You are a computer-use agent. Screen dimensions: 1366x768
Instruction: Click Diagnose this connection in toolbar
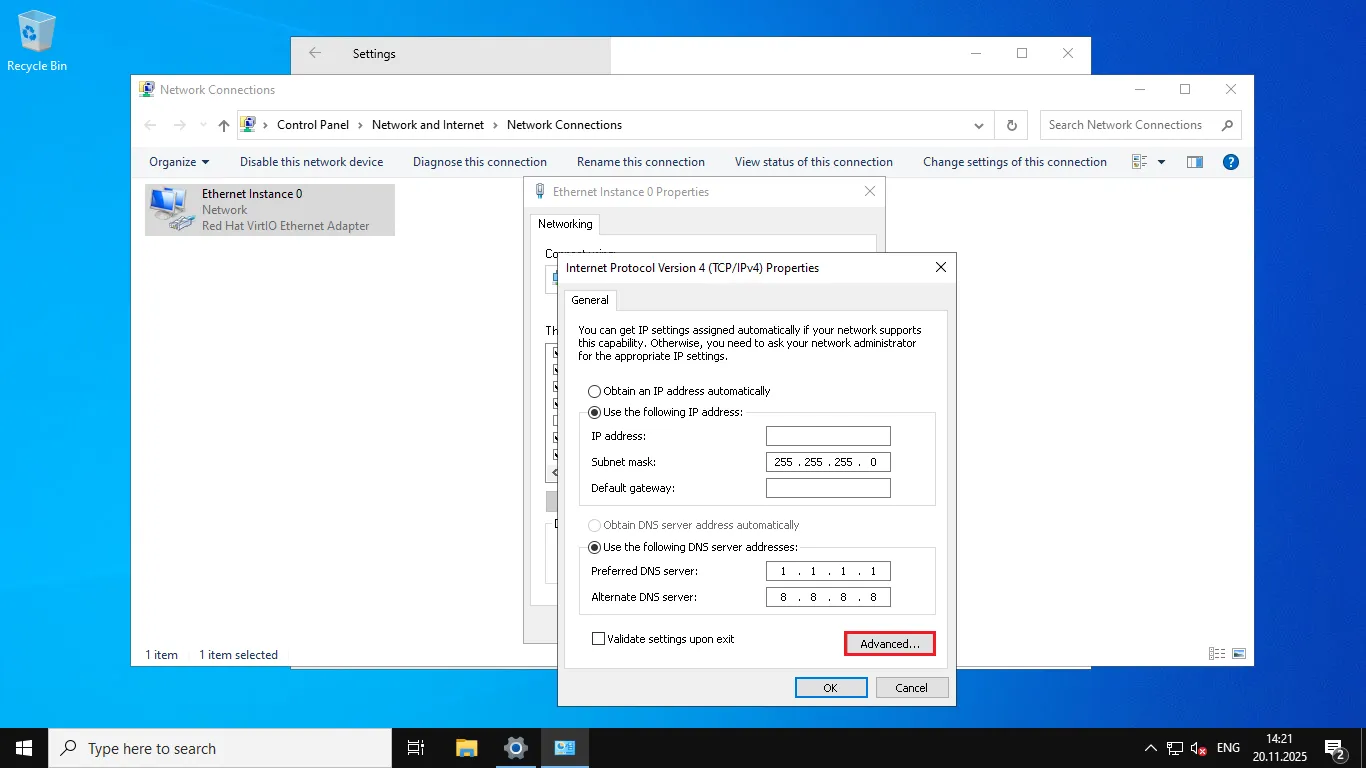pos(479,162)
